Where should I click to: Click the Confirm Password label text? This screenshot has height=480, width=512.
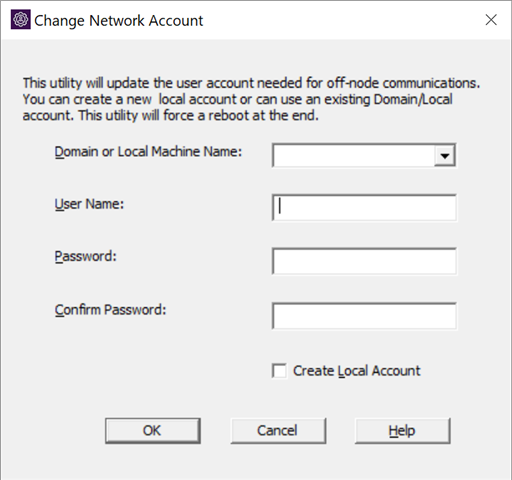point(110,310)
